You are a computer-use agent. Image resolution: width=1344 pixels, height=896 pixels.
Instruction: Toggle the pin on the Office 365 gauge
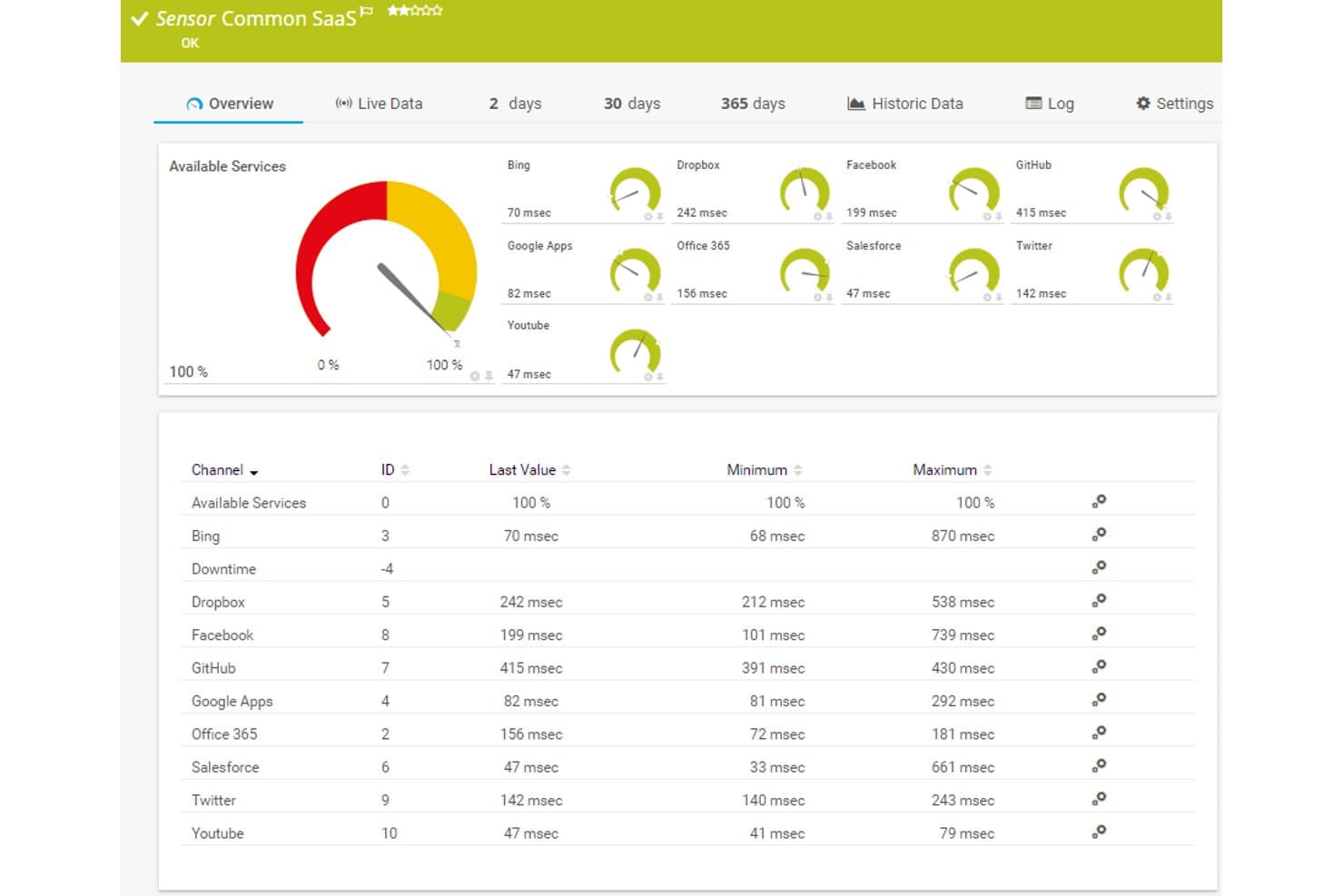click(x=829, y=298)
